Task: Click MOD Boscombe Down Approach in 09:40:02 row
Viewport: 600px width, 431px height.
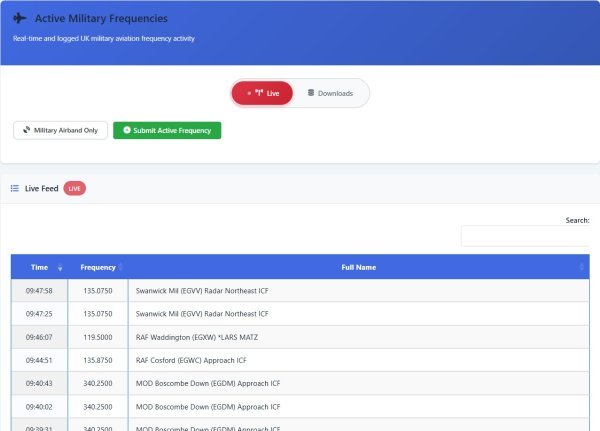Action: pos(208,407)
